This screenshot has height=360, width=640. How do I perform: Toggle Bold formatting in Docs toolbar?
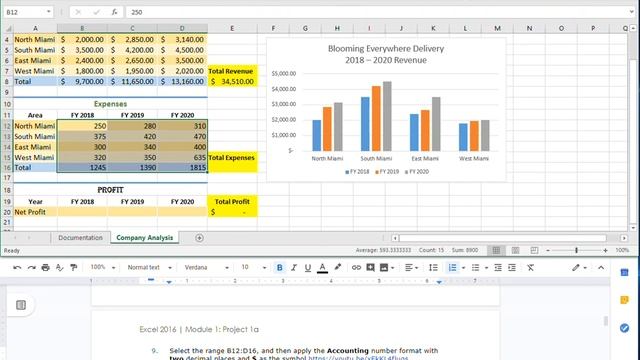(280, 268)
